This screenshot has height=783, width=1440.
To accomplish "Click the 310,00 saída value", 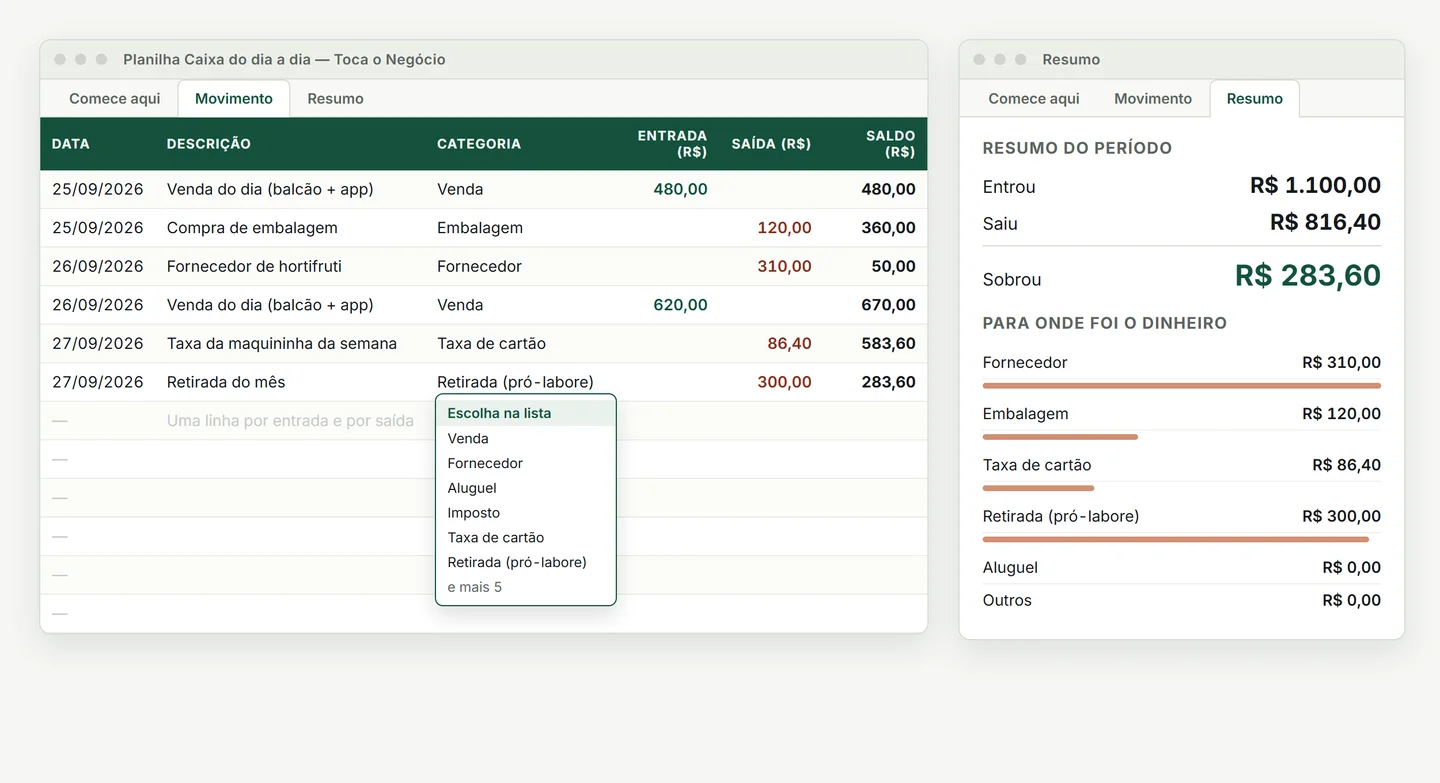I will click(784, 266).
